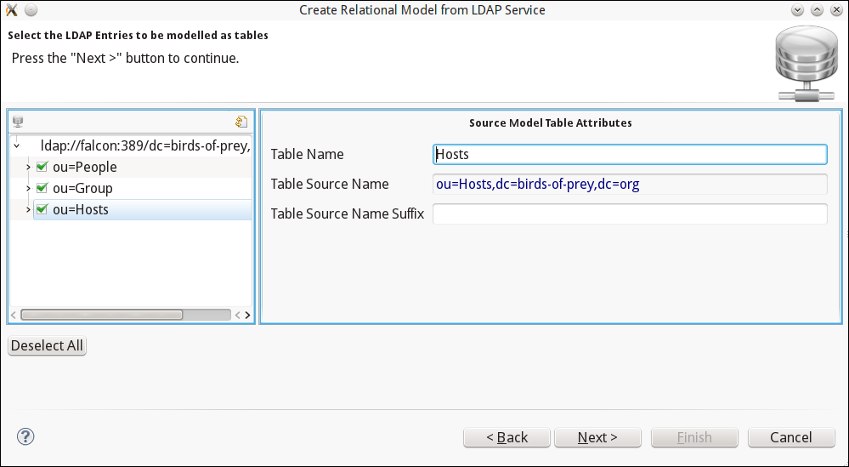The image size is (849, 467).
Task: Expand the ou=People tree node
Action: [28, 167]
